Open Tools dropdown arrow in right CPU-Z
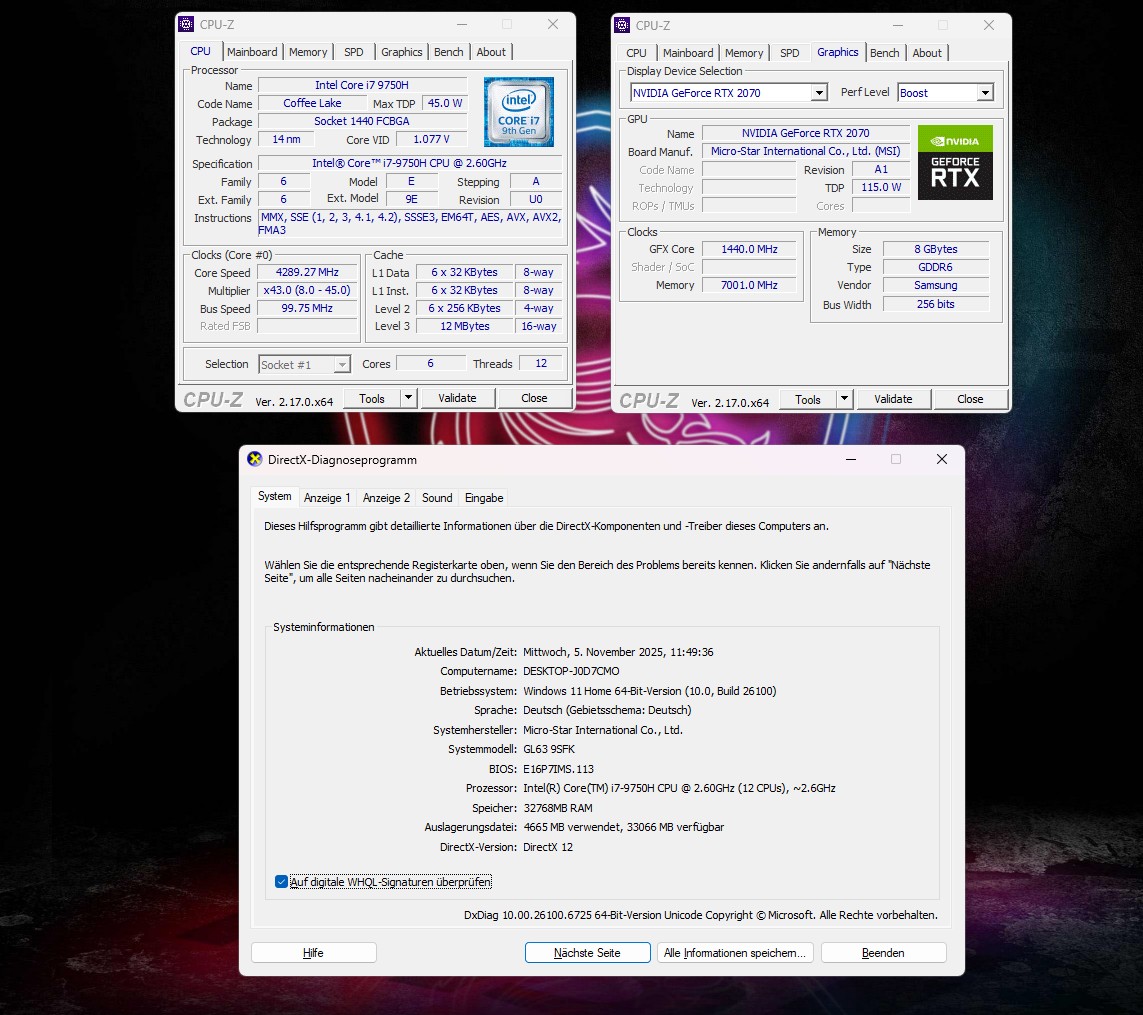Screen dimensions: 1143x1015 (x=844, y=399)
